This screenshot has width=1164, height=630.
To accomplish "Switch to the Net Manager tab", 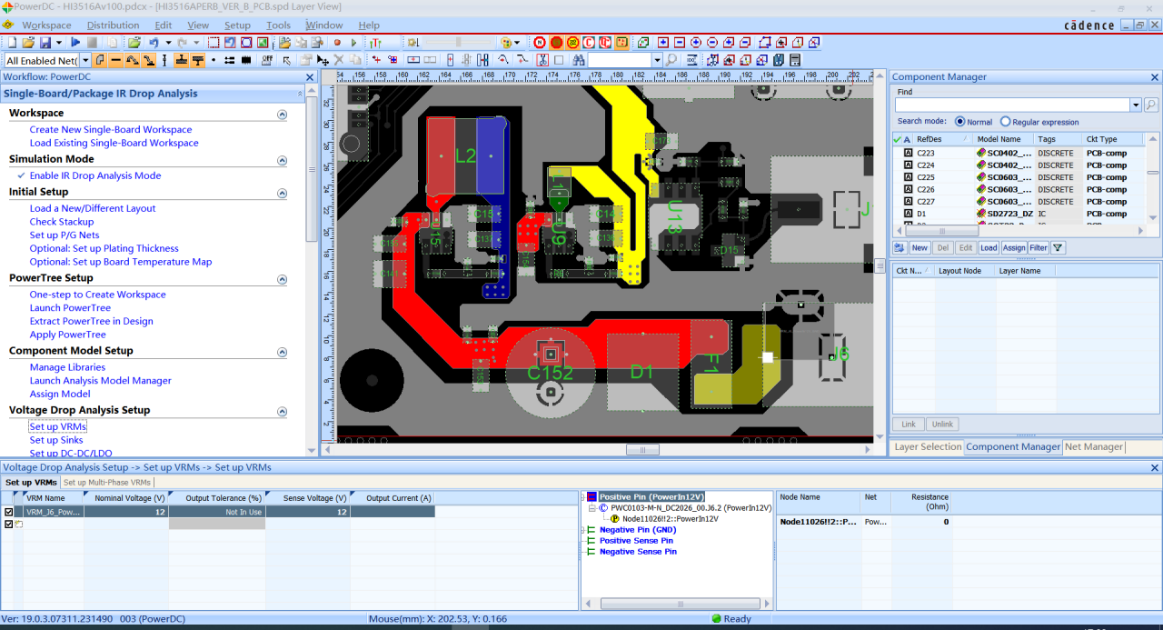I will coord(1093,447).
